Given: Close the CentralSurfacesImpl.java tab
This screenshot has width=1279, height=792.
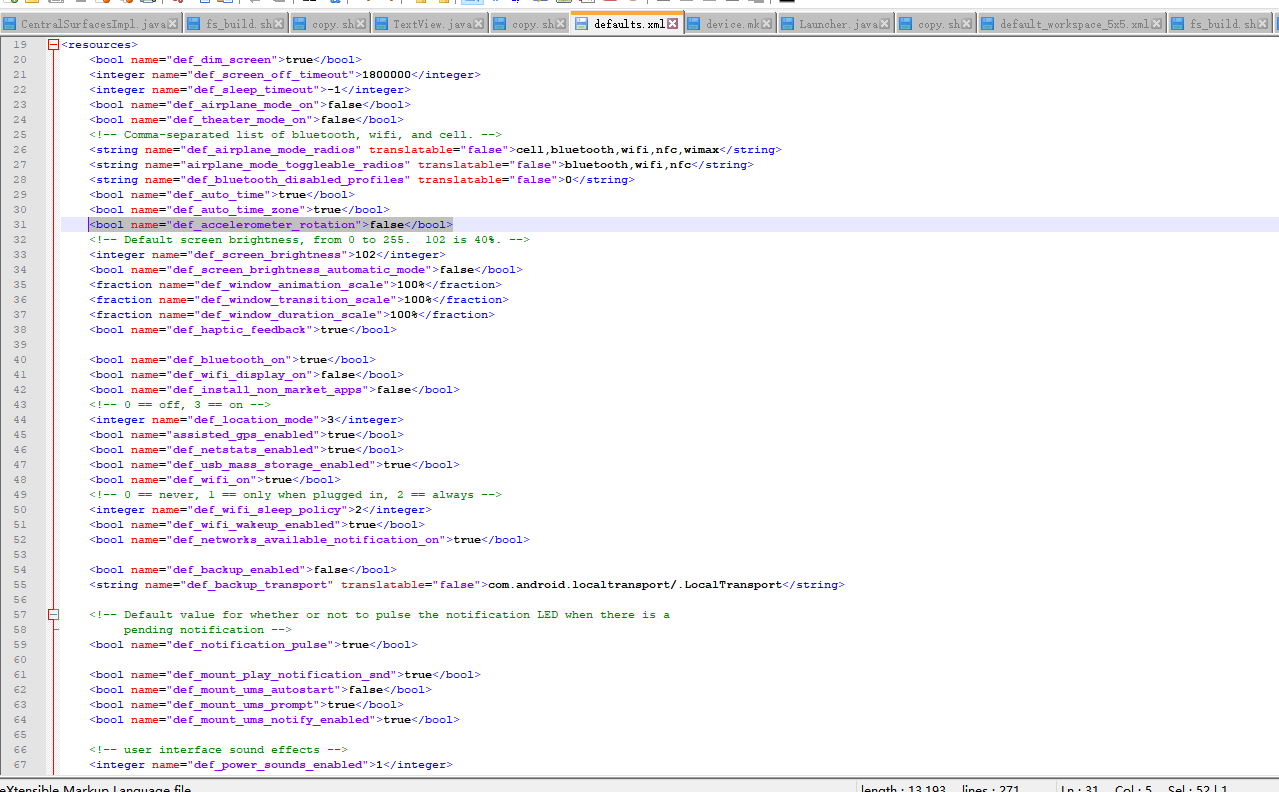Looking at the screenshot, I should (x=173, y=24).
